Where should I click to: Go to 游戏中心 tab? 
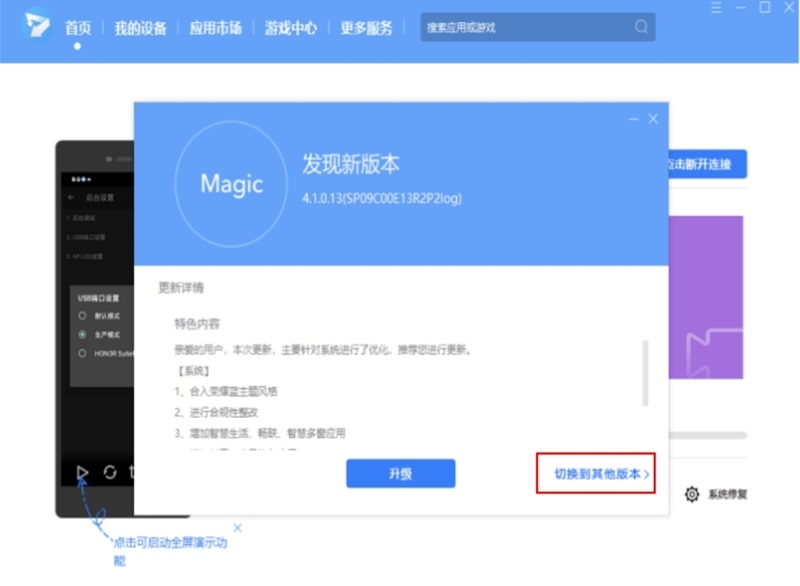pyautogui.click(x=290, y=28)
